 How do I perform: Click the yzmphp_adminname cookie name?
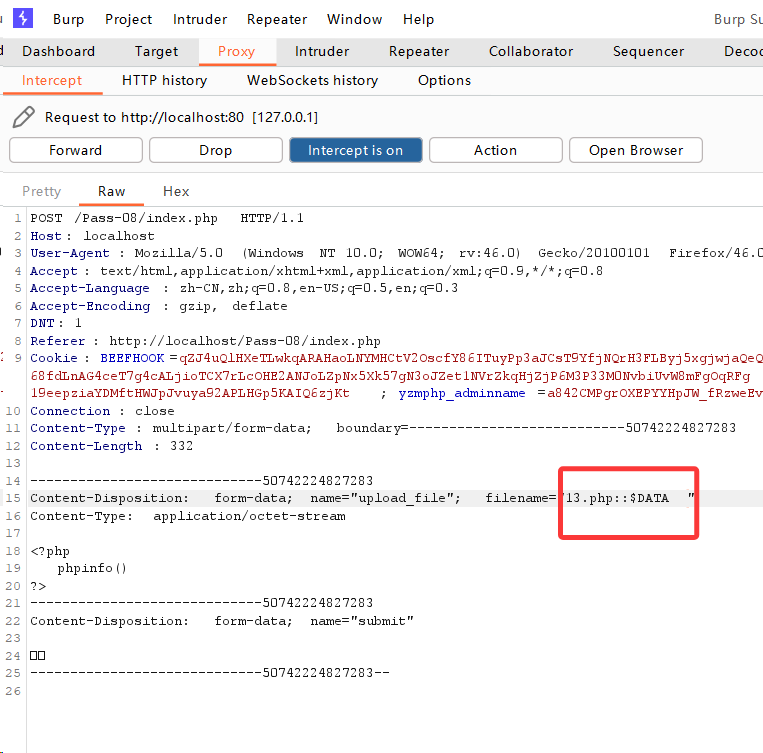pyautogui.click(x=462, y=393)
